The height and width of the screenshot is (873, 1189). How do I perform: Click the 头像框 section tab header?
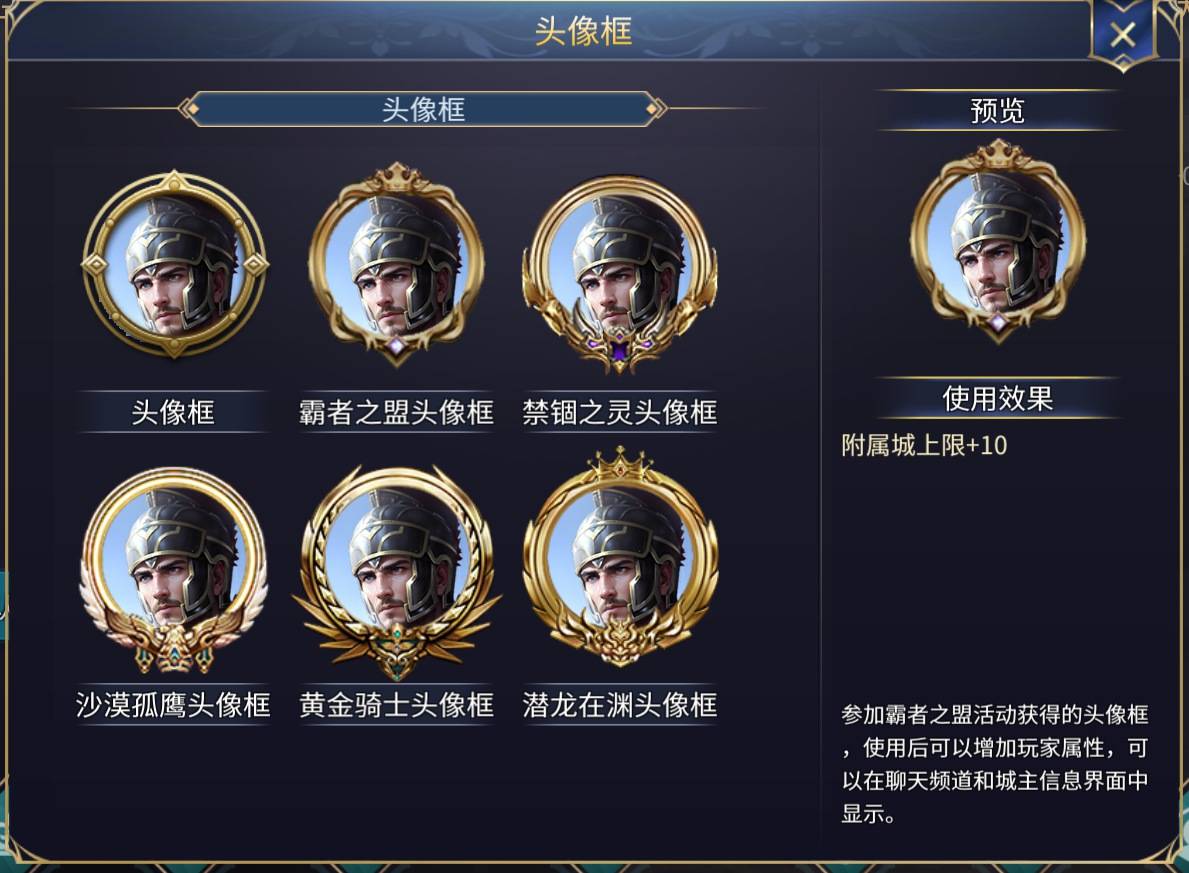click(x=423, y=109)
